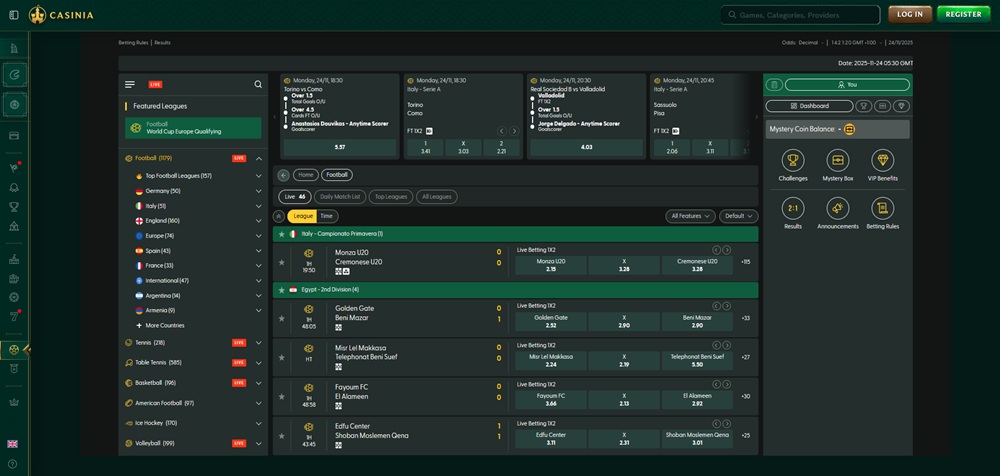
Task: Expand Germany (50) leagues
Action: [x=259, y=191]
